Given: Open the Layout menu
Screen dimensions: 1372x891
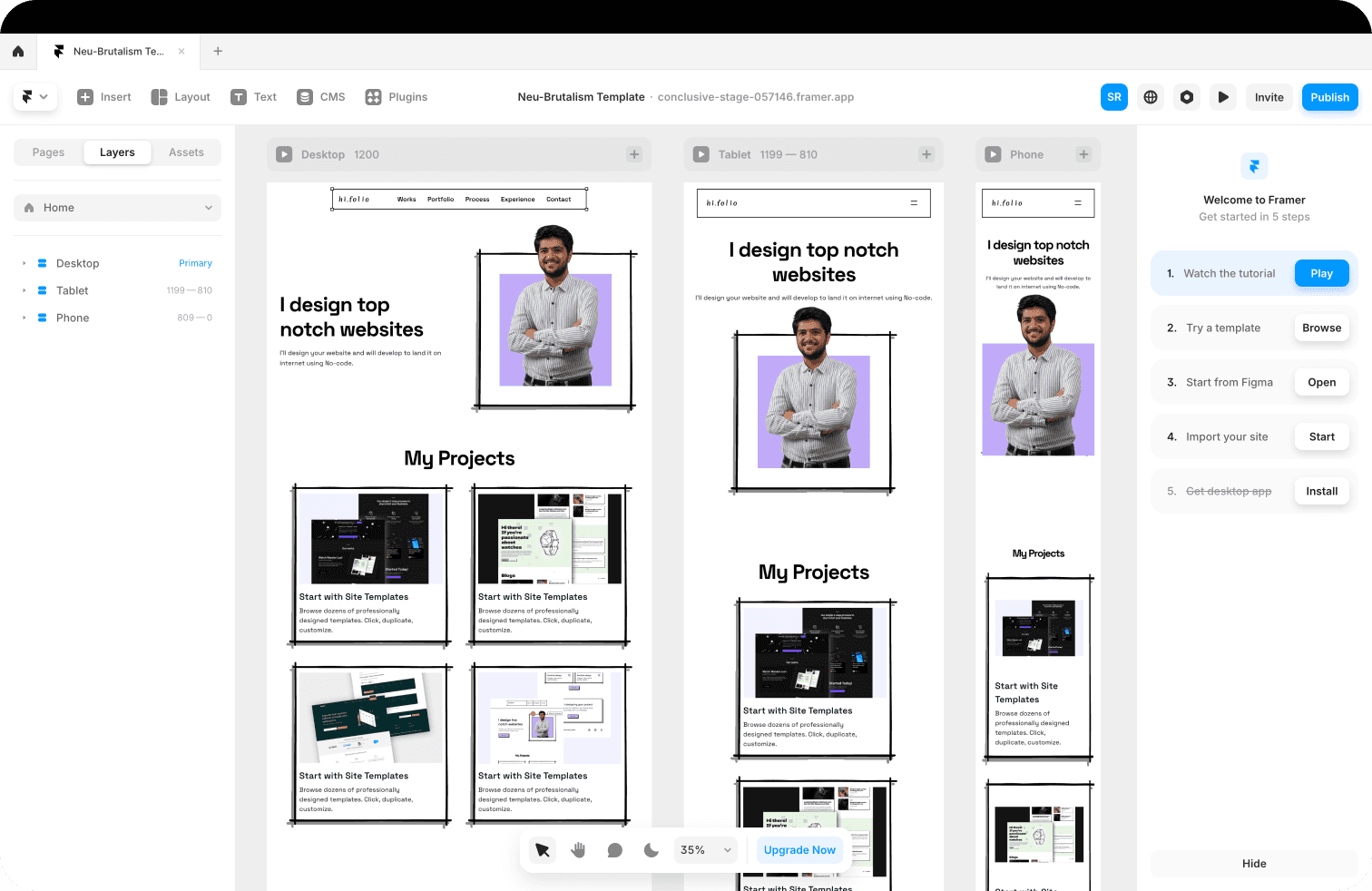Looking at the screenshot, I should [x=181, y=97].
